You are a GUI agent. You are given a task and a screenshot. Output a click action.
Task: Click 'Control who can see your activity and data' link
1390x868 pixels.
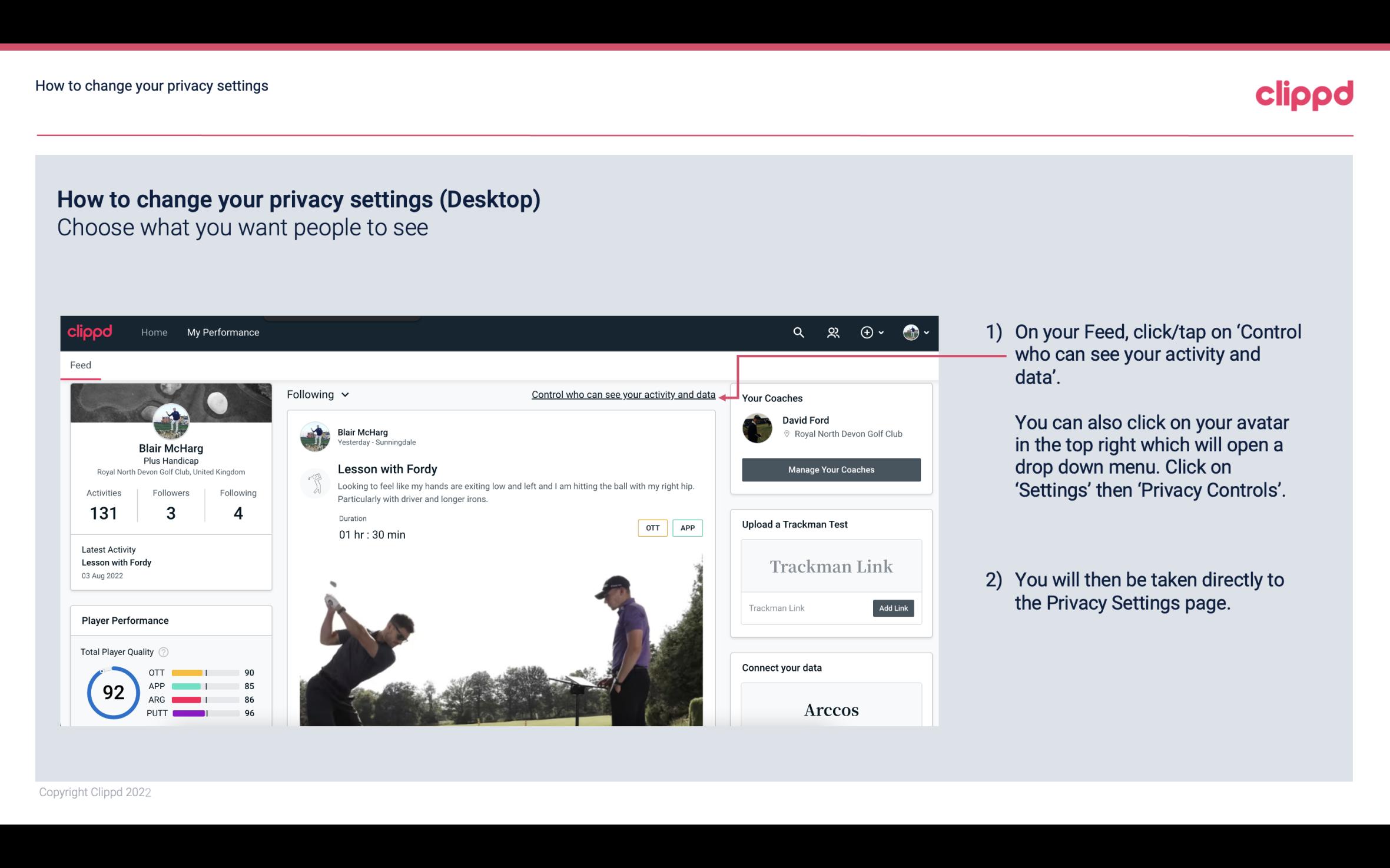point(622,394)
